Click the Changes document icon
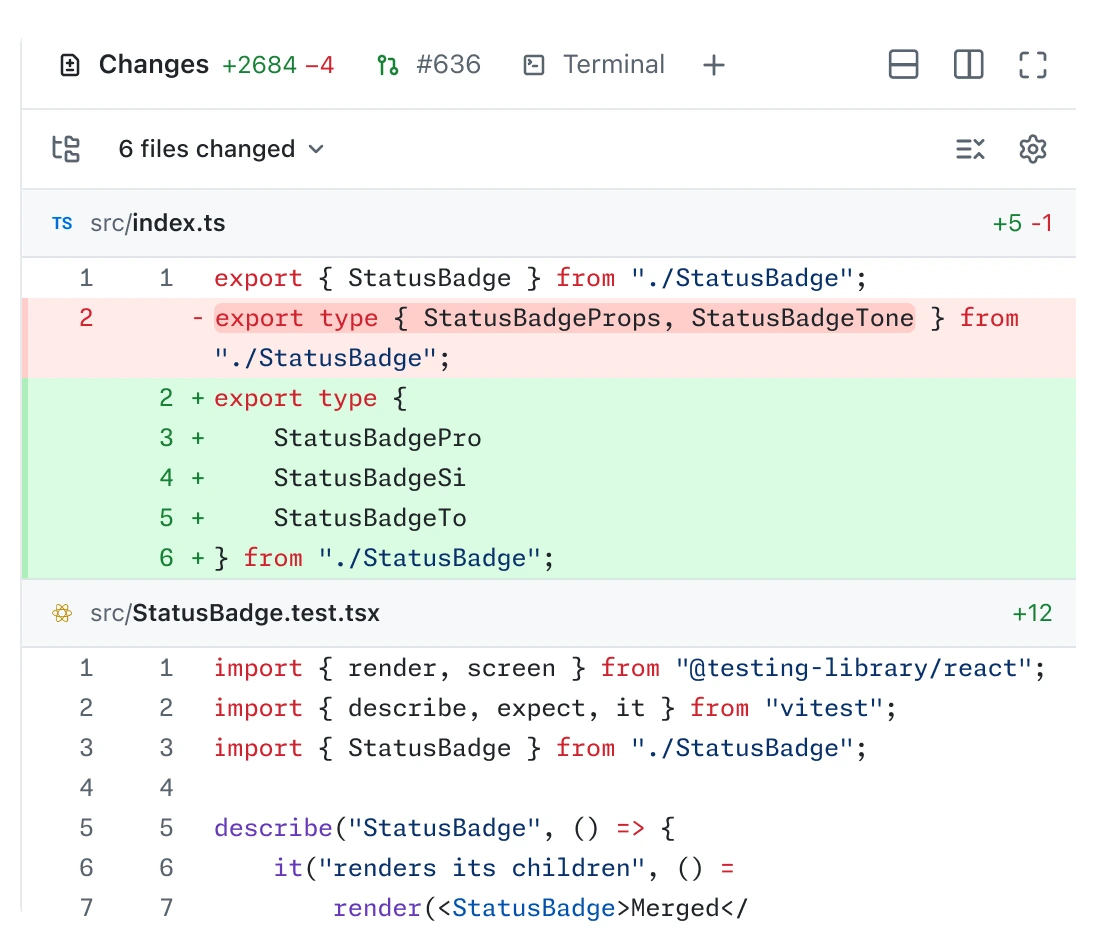The height and width of the screenshot is (948, 1098). click(x=70, y=65)
